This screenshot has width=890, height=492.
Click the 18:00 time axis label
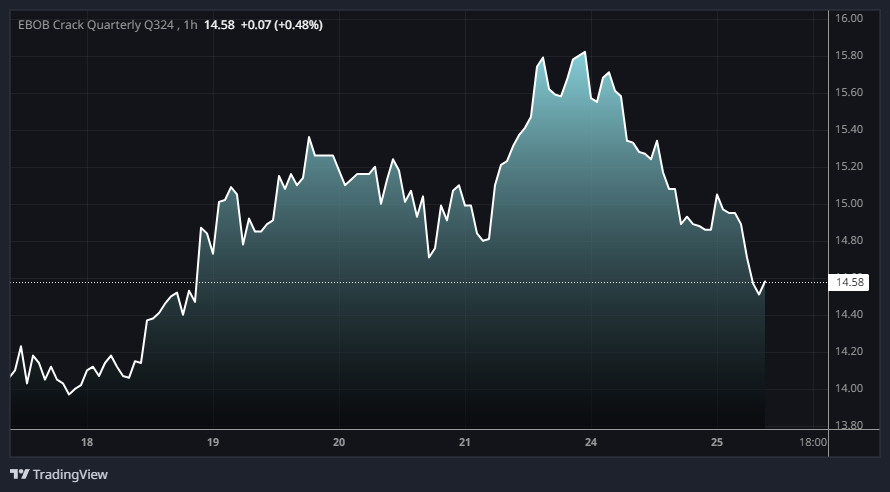pos(814,442)
